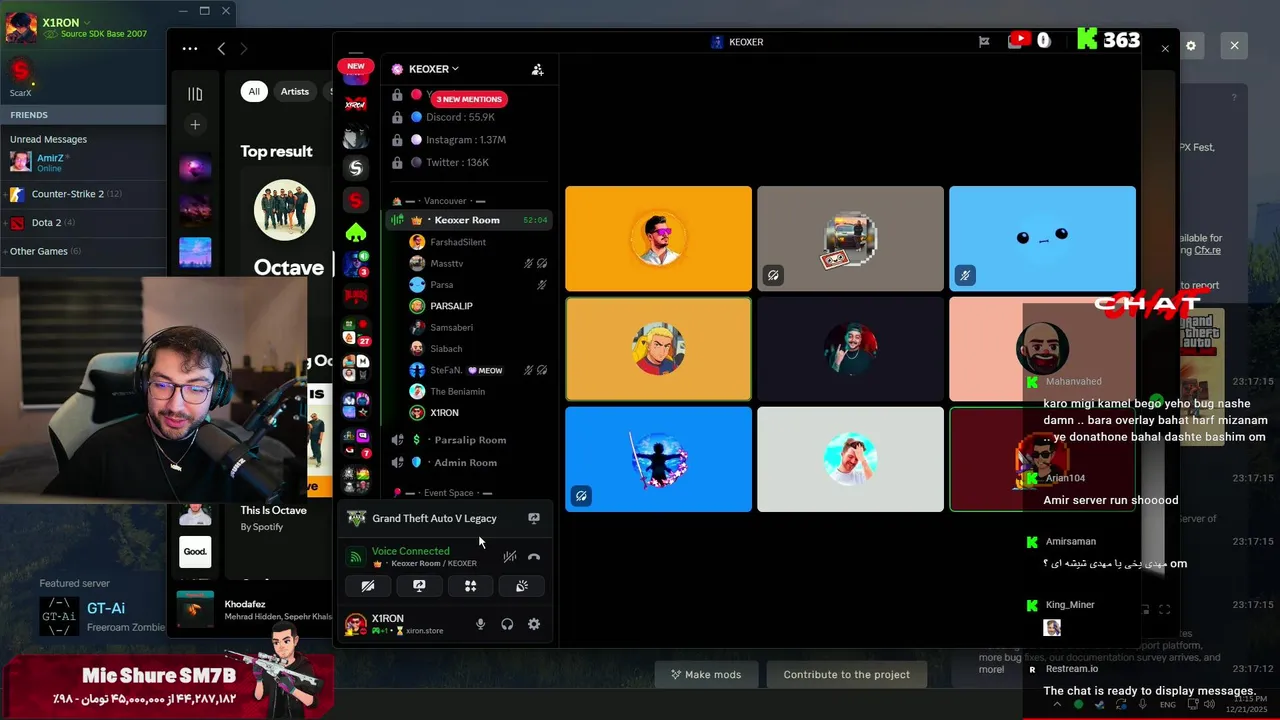Open Discord user settings gear
The width and height of the screenshot is (1280, 720).
coord(534,624)
